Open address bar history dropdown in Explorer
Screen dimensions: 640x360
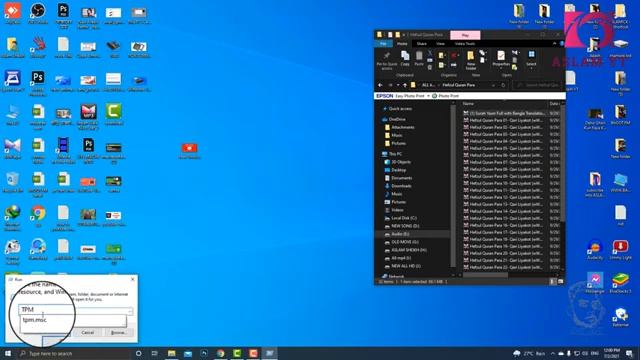coord(493,85)
